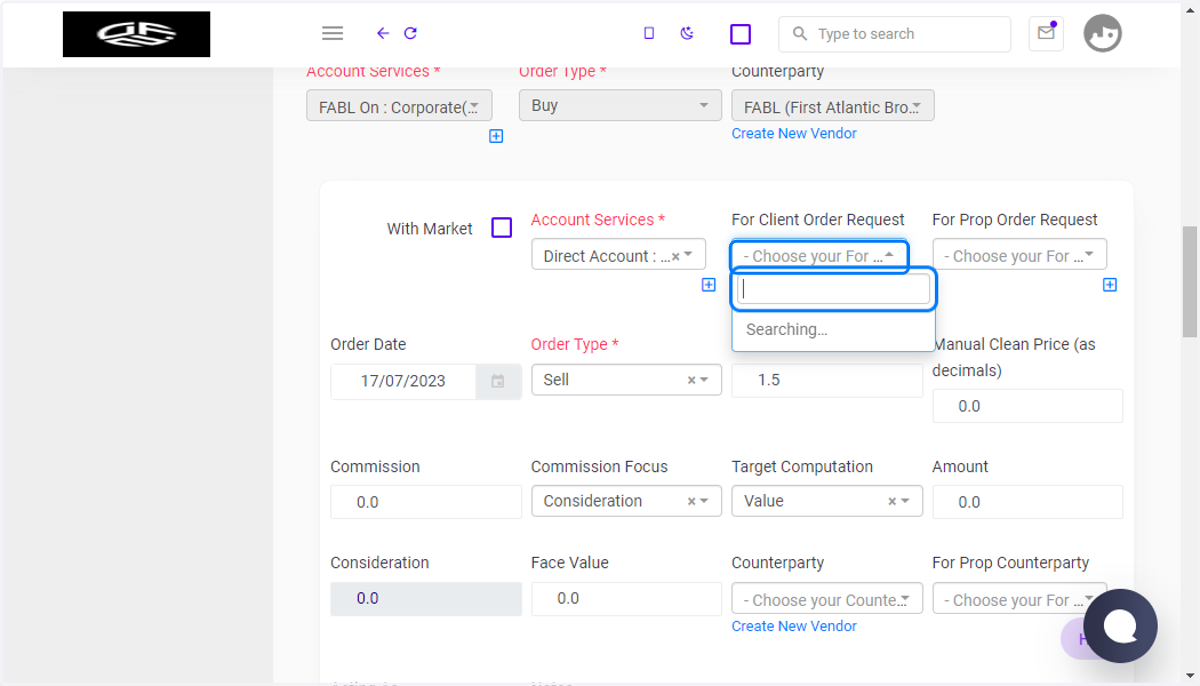Image resolution: width=1200 pixels, height=686 pixels.
Task: Toggle the With Market checkbox
Action: (502, 228)
